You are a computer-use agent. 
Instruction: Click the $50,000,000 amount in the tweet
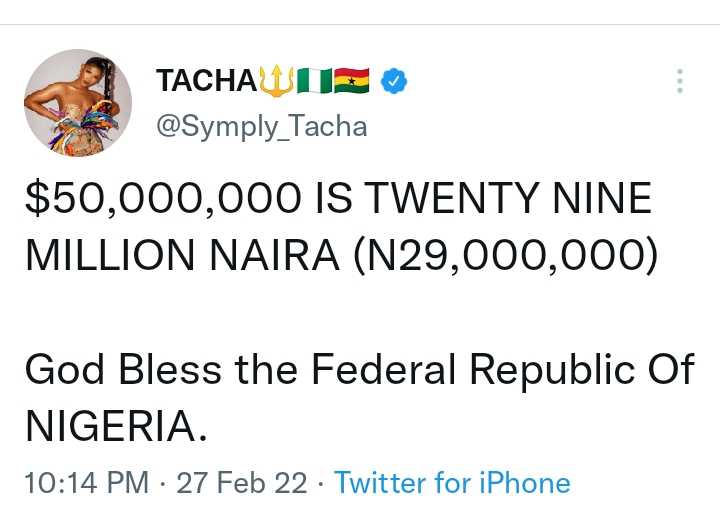tap(161, 200)
